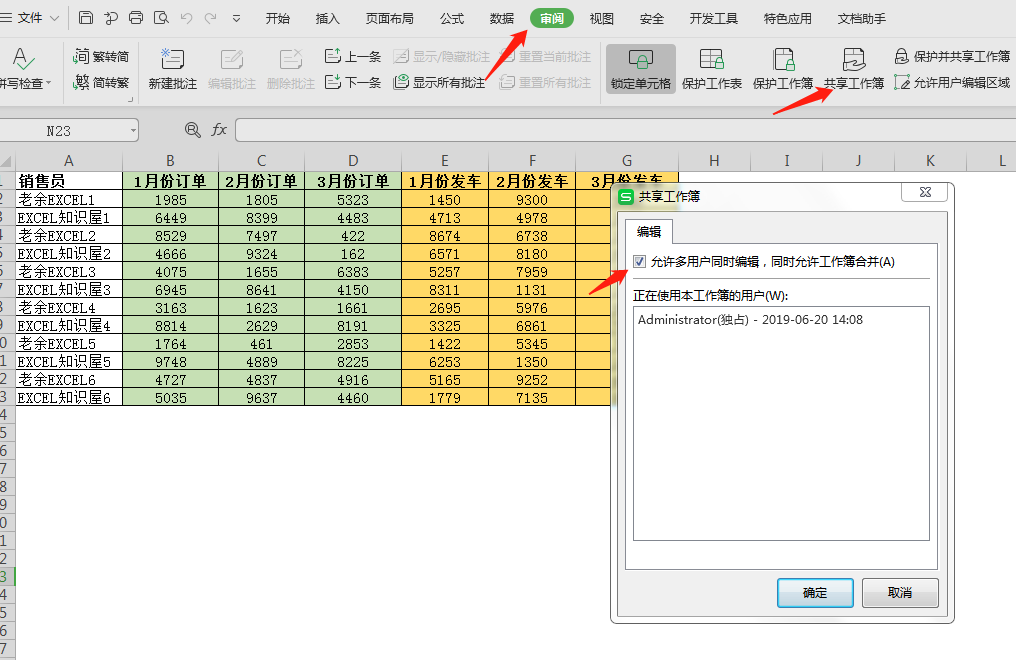The height and width of the screenshot is (660, 1016).
Task: Switch to the 插入 tab
Action: 327,19
